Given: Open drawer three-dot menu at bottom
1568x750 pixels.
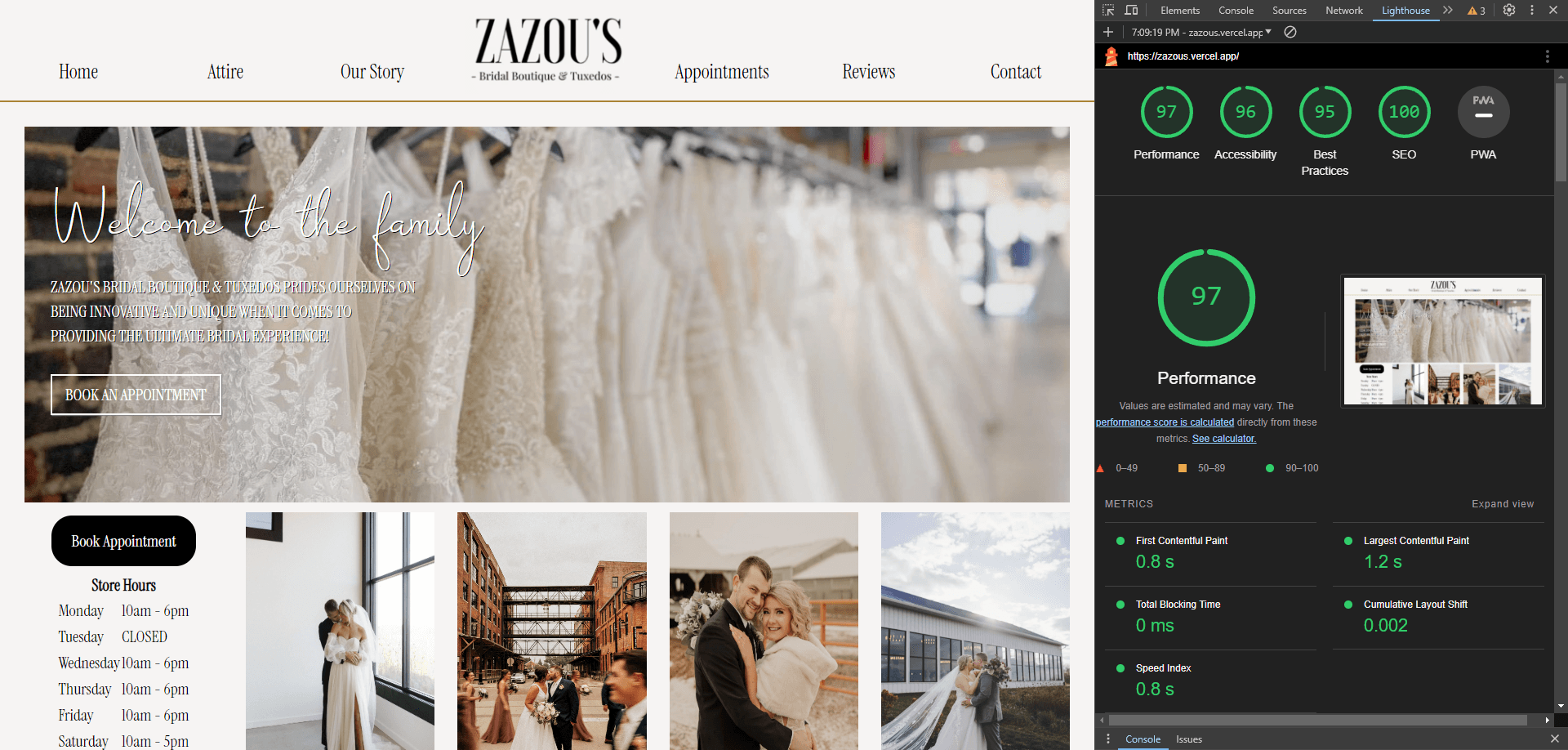Looking at the screenshot, I should pos(1107,739).
